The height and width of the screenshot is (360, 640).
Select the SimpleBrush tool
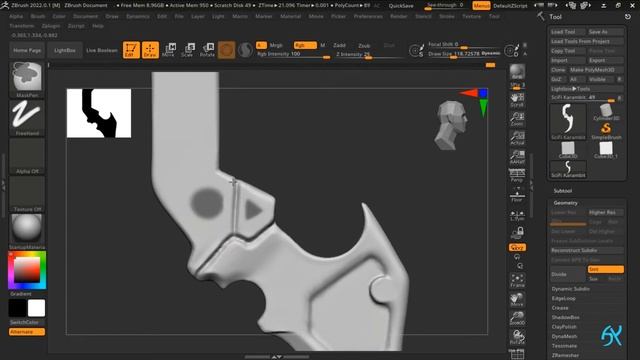click(606, 131)
